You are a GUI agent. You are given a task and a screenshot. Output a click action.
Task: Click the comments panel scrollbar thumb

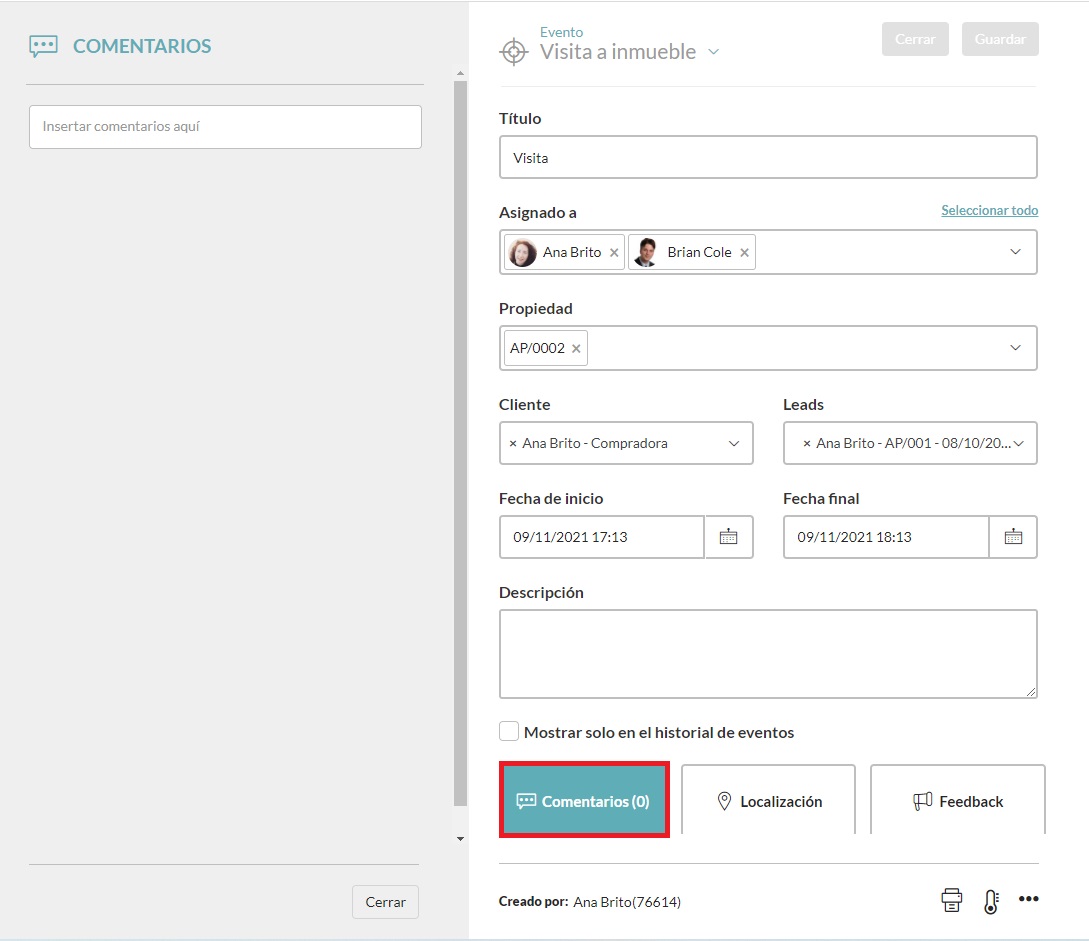(x=460, y=443)
